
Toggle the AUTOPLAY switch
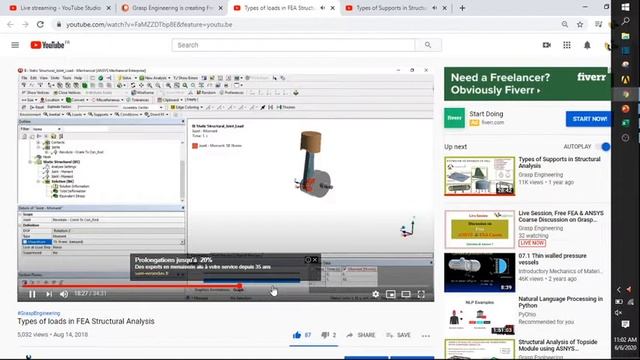click(x=604, y=147)
